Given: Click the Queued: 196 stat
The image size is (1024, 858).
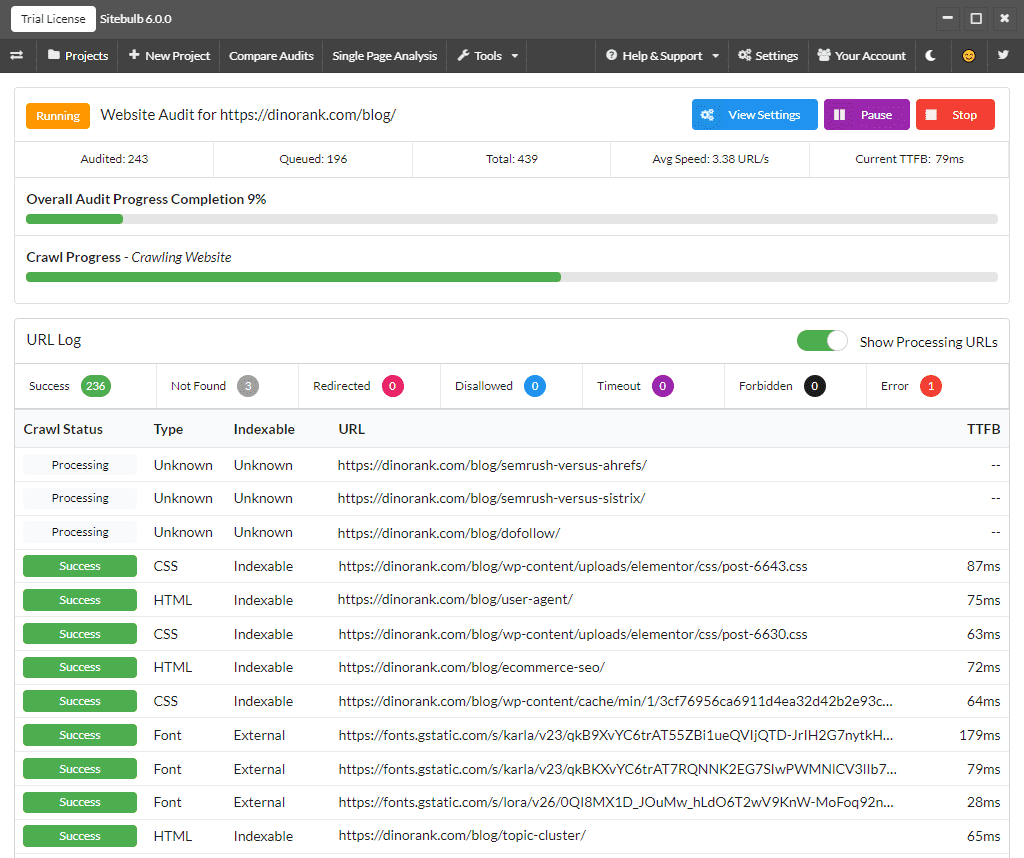Looking at the screenshot, I should coord(313,159).
